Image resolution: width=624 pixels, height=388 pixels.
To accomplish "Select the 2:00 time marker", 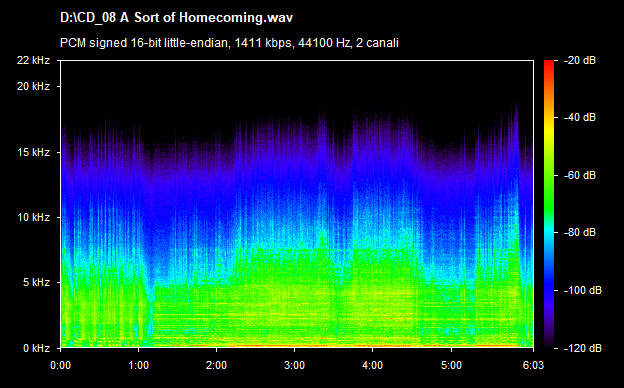I will [216, 365].
